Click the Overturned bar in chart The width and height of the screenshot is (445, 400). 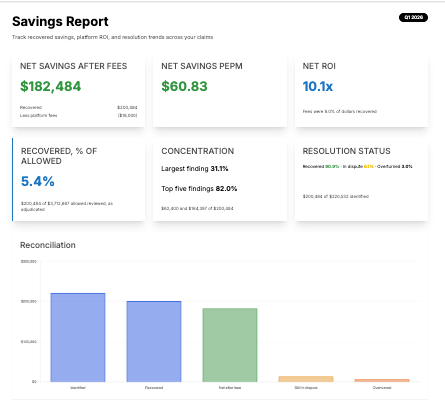(382, 380)
